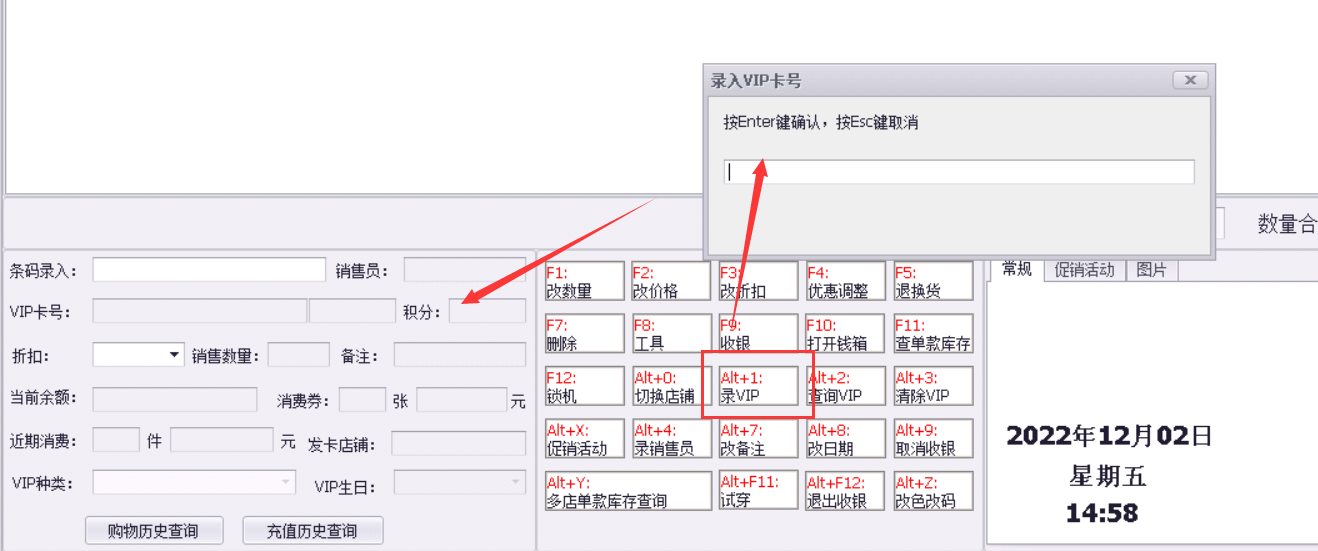This screenshot has width=1318, height=551.
Task: Open Alt+X 促销活动 button
Action: 584,439
